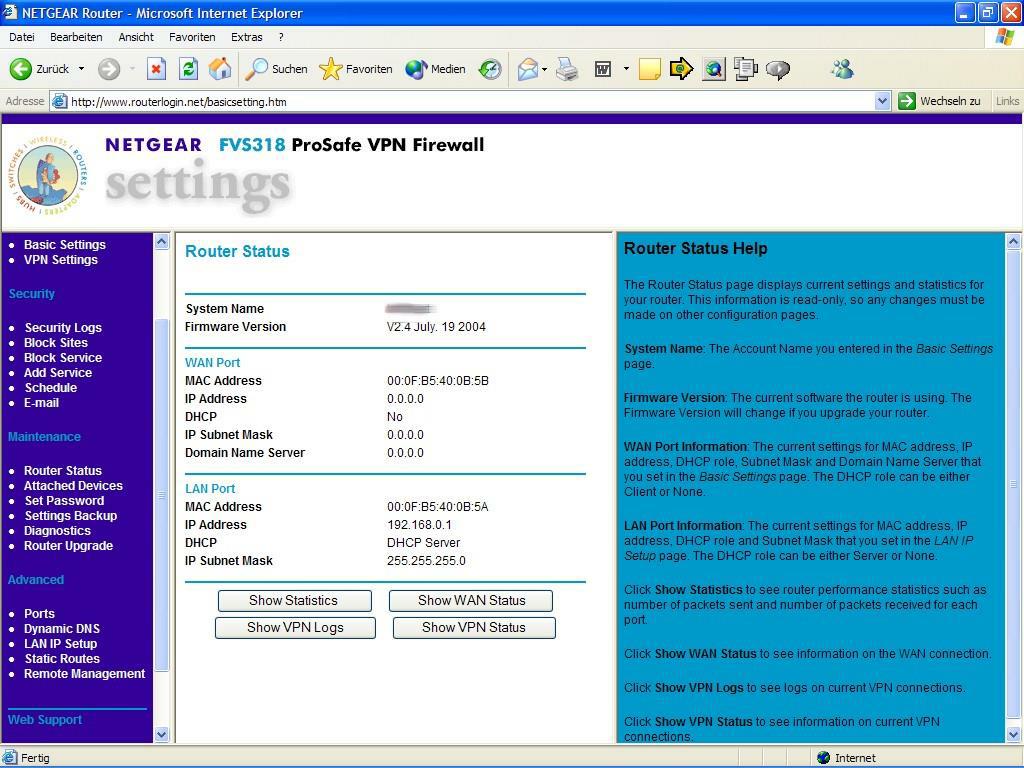Click the Zurück back arrow icon
Image resolution: width=1024 pixels, height=768 pixels.
(20, 69)
